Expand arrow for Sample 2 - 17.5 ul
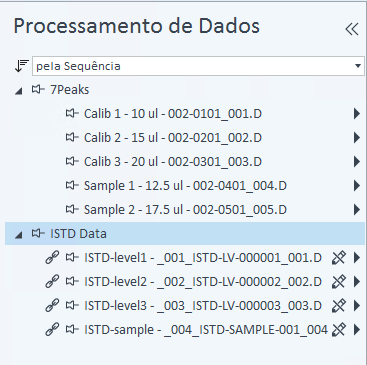 357,210
